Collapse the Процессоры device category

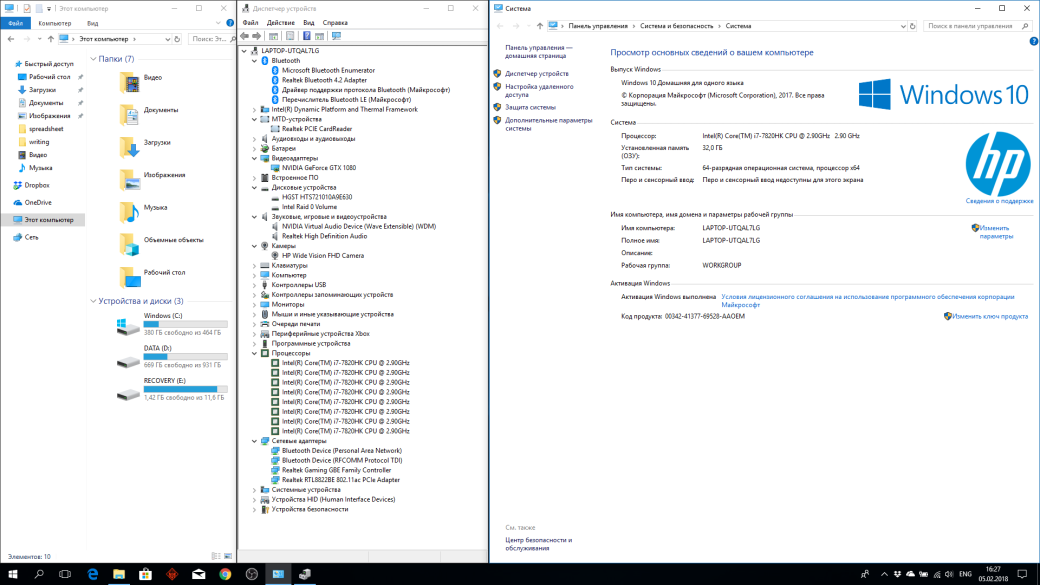pos(254,354)
